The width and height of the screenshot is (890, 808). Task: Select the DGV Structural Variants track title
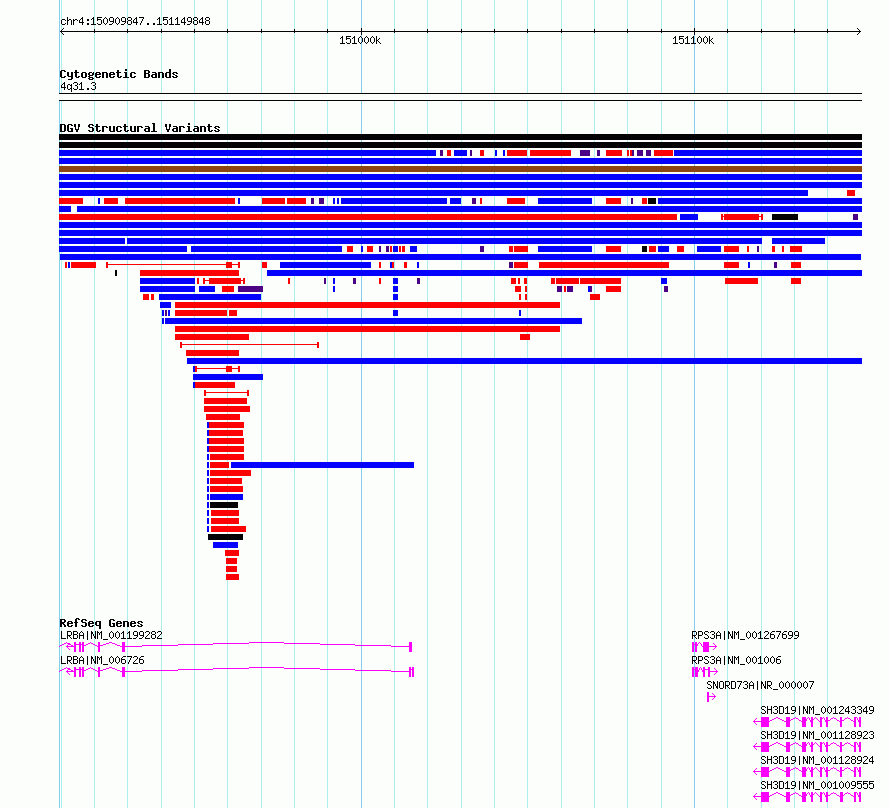[x=140, y=128]
